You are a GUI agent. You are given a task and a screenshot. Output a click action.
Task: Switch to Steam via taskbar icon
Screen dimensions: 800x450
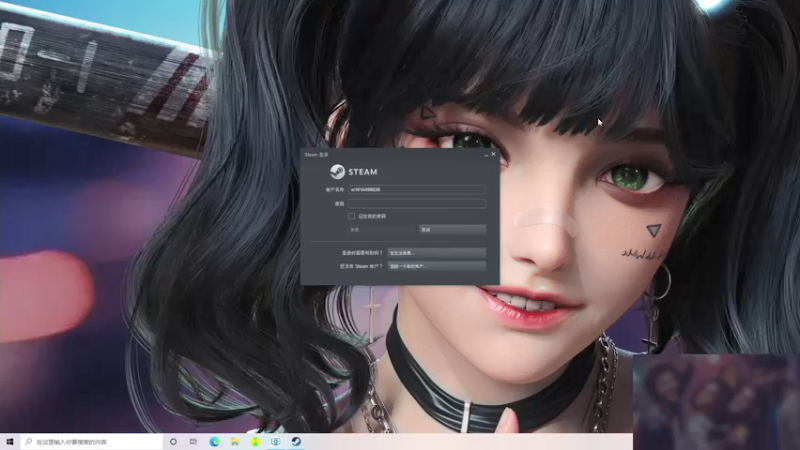click(296, 442)
